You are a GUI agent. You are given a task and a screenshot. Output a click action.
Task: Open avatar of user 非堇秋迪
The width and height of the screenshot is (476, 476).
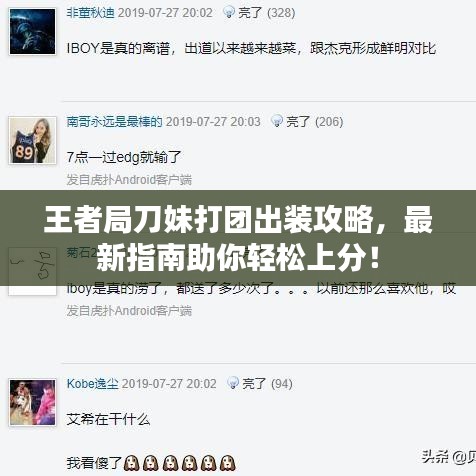pyautogui.click(x=32, y=32)
